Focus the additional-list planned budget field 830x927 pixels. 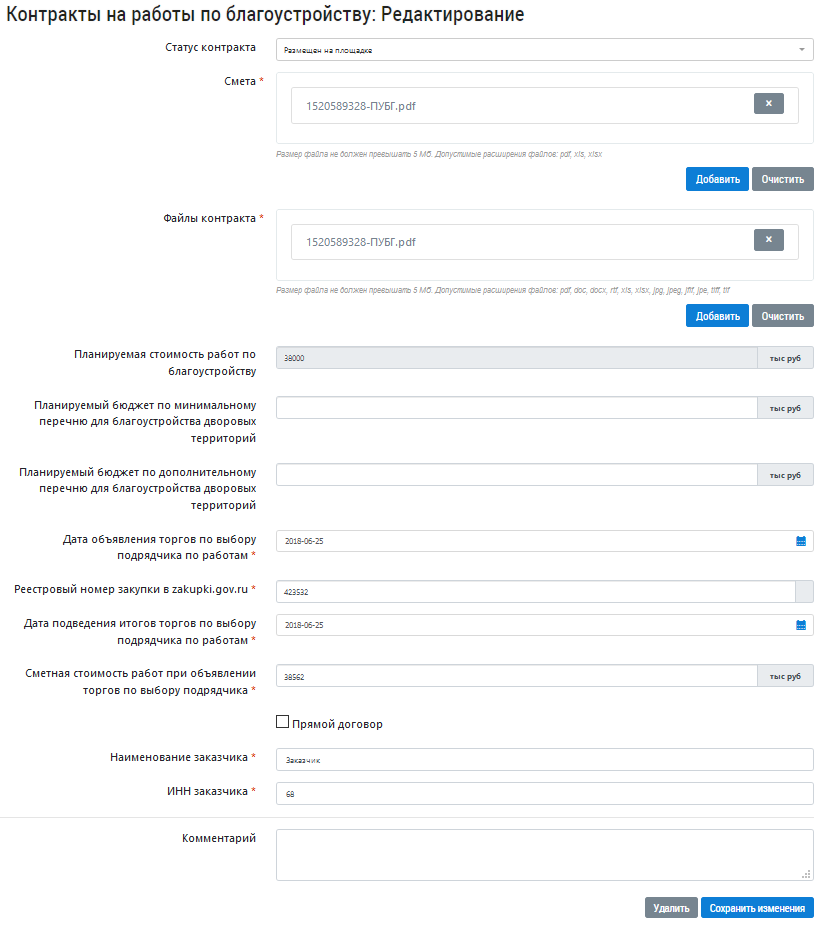(516, 475)
